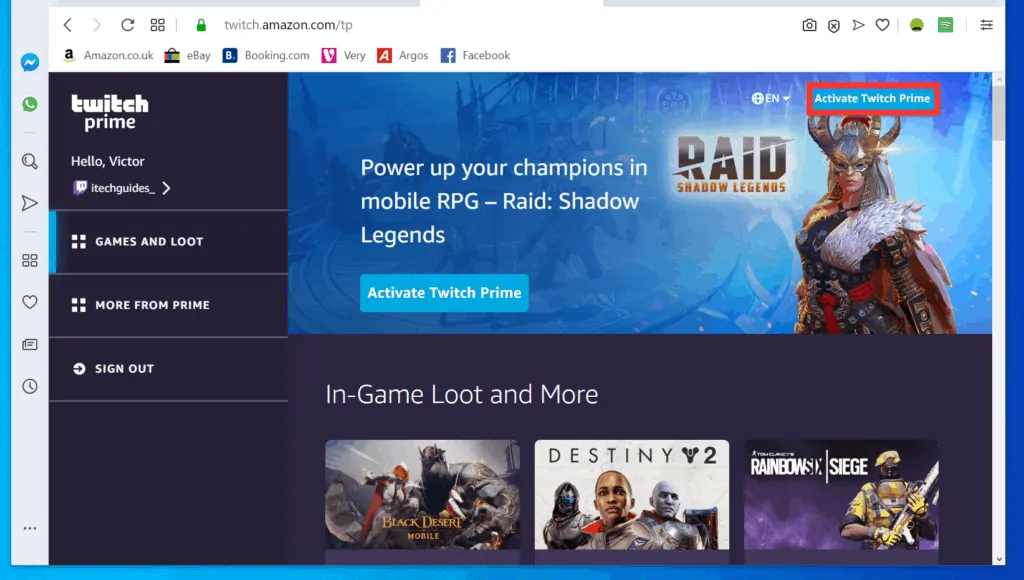Open the ad blocker shield settings
The height and width of the screenshot is (580, 1024).
click(x=834, y=25)
